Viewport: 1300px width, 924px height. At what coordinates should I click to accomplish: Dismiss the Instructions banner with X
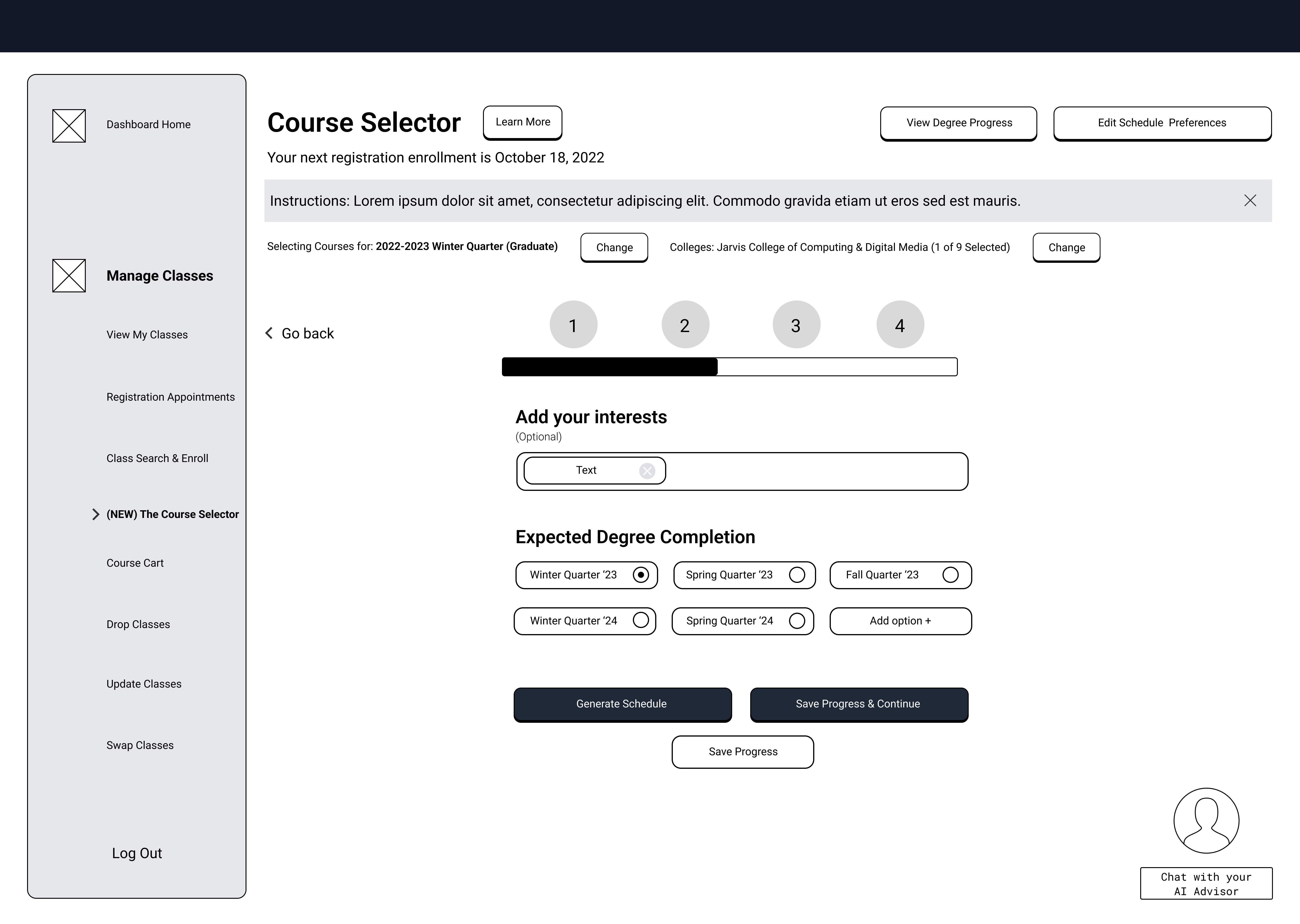(x=1250, y=200)
